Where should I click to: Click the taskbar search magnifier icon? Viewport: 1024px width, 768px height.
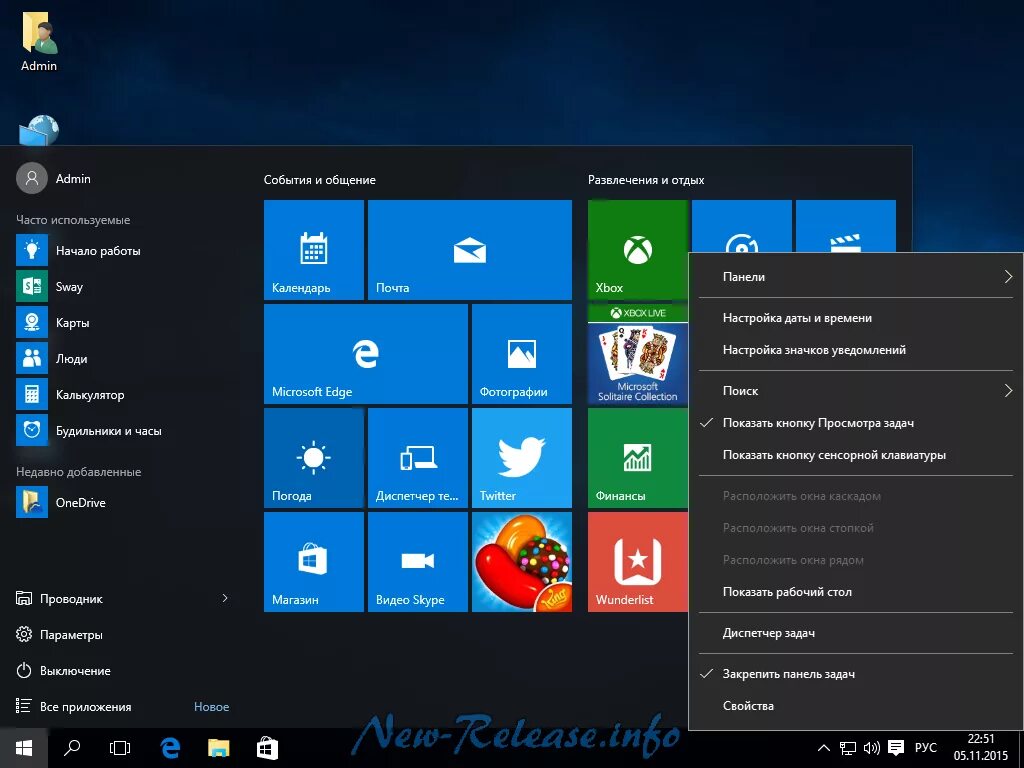tap(72, 748)
